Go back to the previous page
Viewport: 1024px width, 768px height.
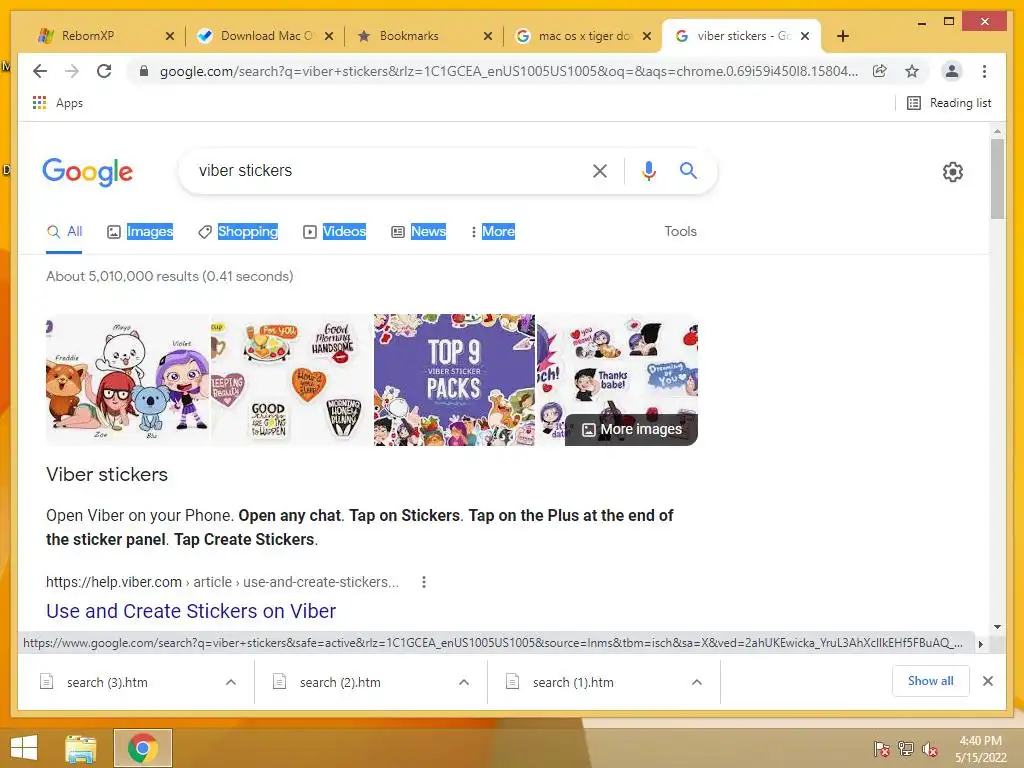(x=40, y=71)
